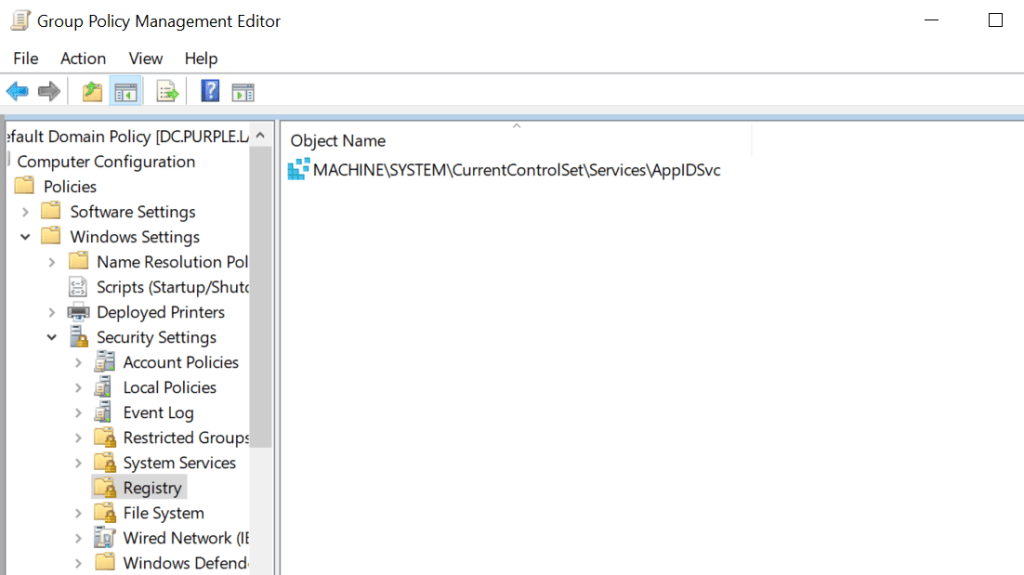Click the Forward arrow toolbar icon
1024x575 pixels.
pos(48,92)
